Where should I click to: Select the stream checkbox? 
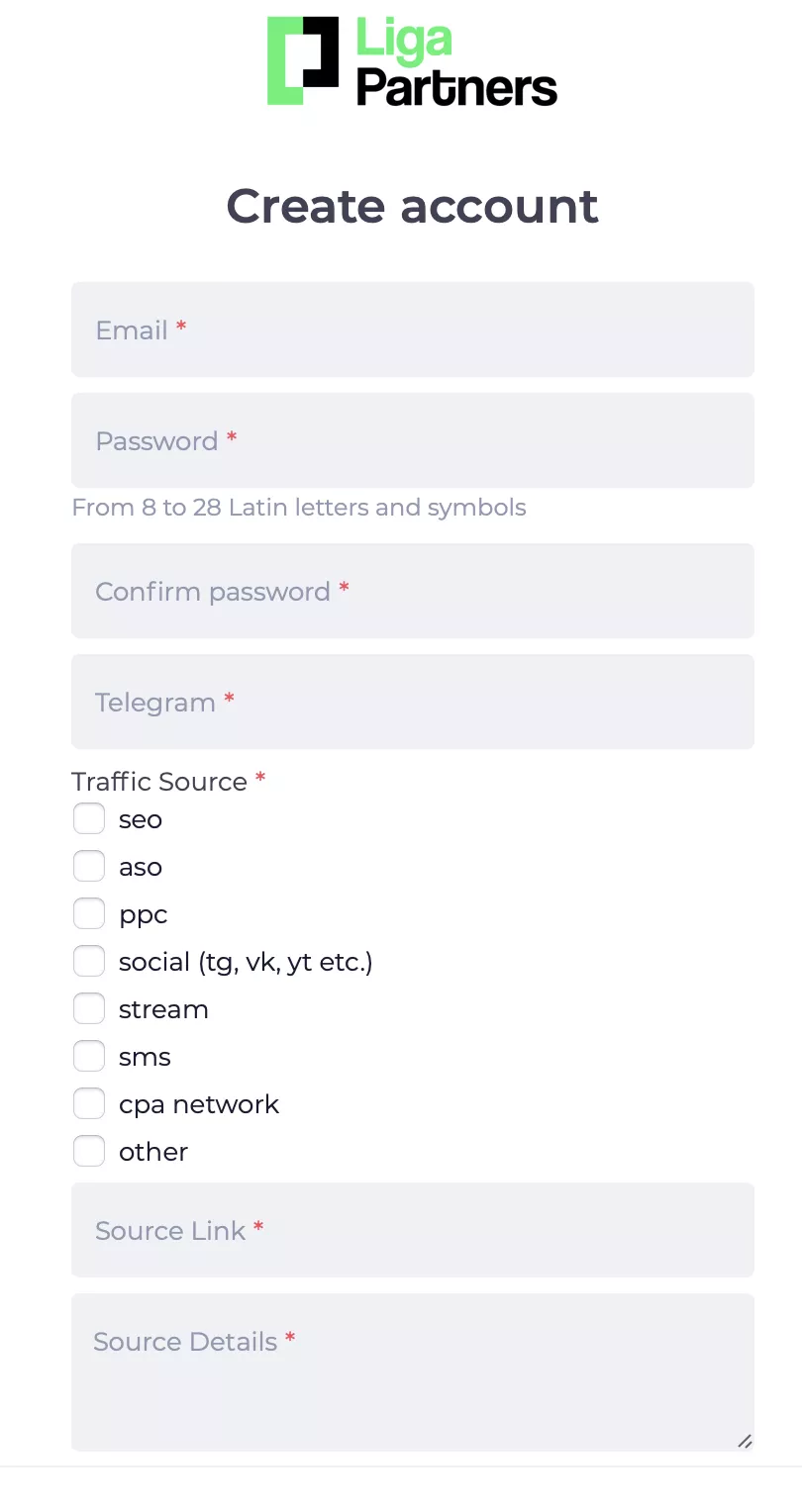(89, 1009)
